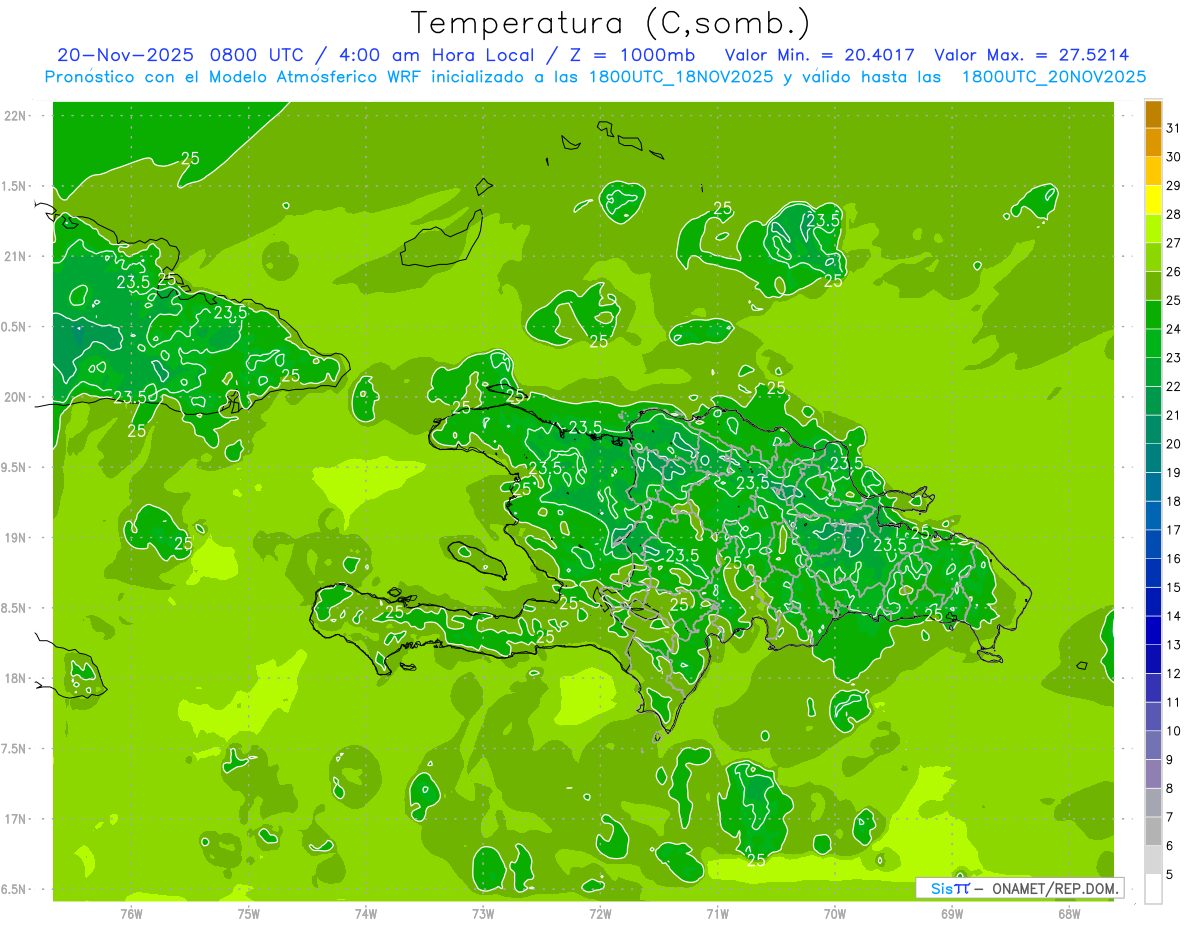
Task: Click the '69W' longitude label
Action: point(952,913)
